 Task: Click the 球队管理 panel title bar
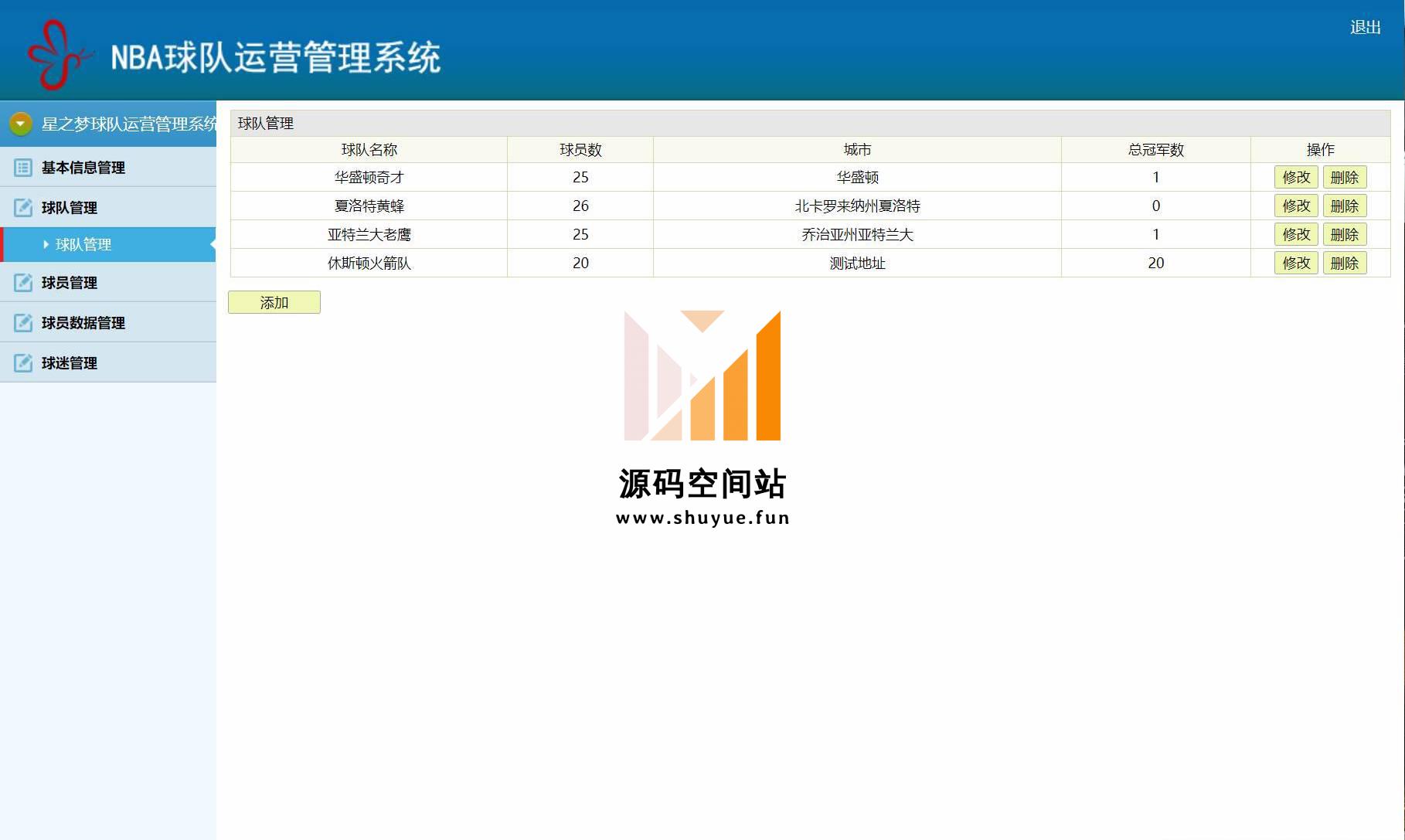[x=810, y=123]
